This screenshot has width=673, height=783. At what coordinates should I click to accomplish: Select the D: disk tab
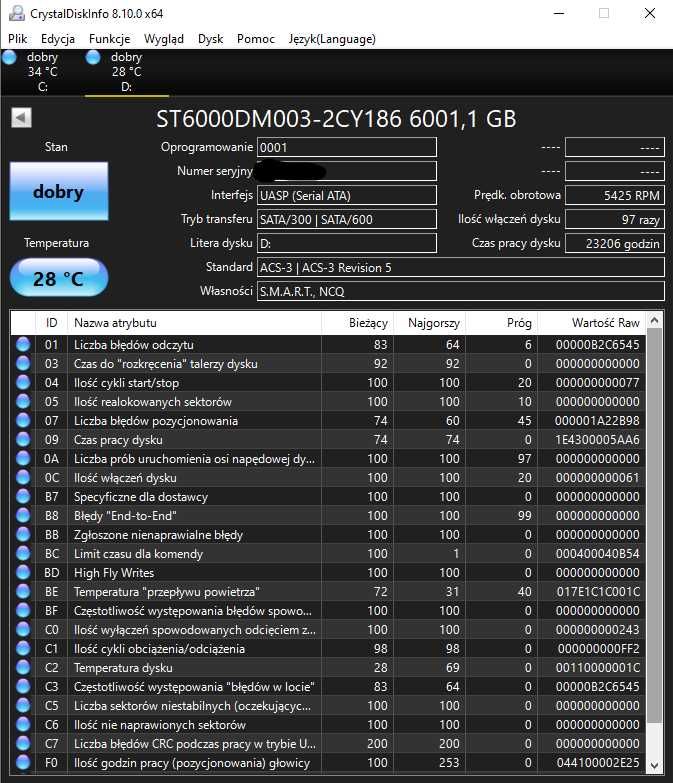(x=127, y=72)
